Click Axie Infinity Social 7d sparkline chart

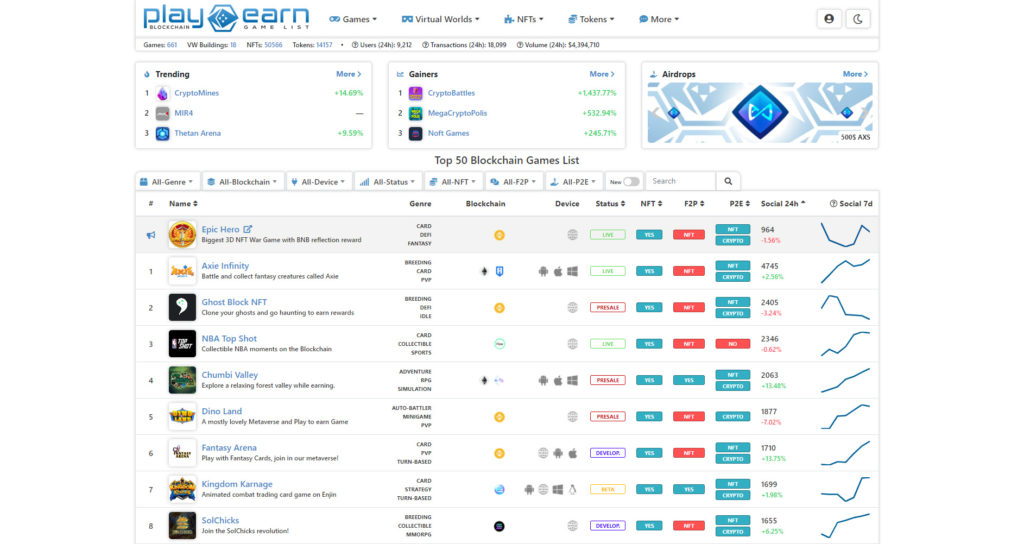(x=846, y=271)
